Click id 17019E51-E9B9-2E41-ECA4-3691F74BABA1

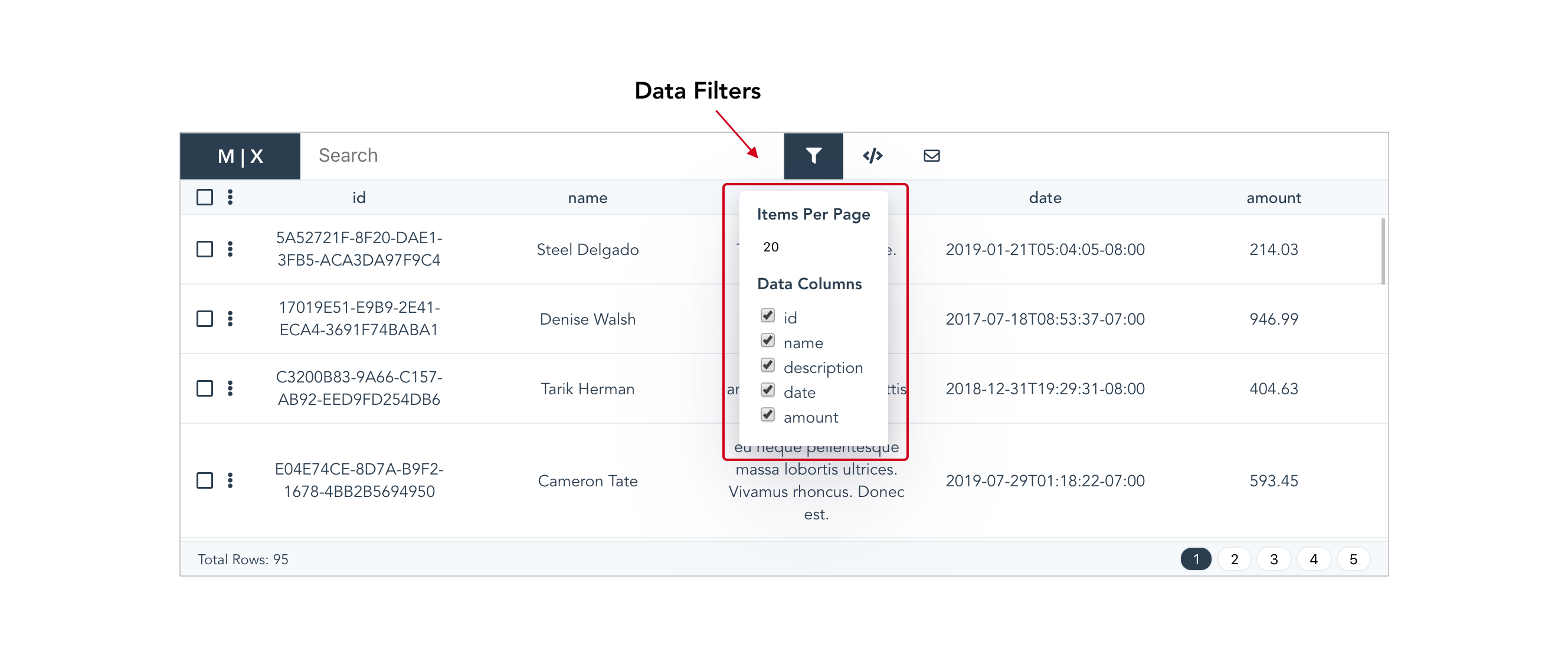[359, 319]
